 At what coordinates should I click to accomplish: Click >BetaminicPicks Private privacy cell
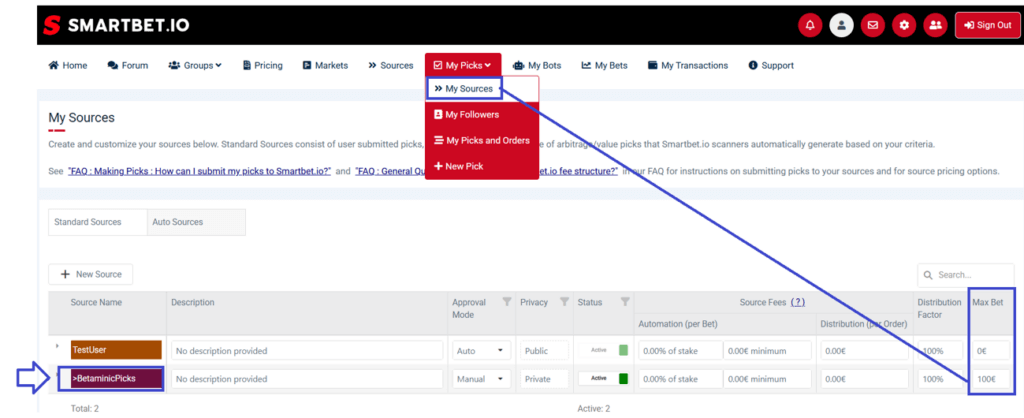[543, 379]
